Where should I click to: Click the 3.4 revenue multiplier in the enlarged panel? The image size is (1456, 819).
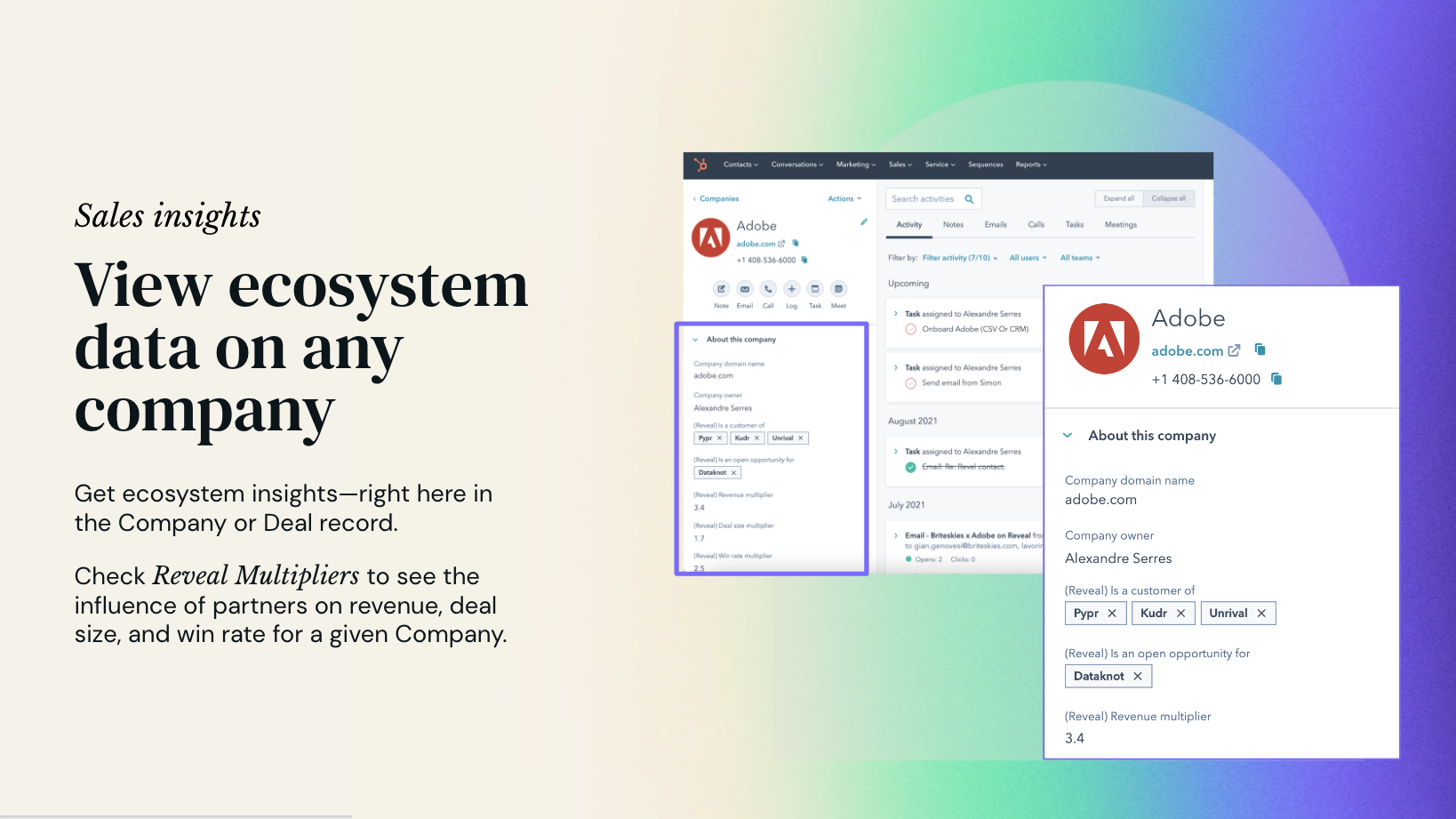coord(1075,738)
